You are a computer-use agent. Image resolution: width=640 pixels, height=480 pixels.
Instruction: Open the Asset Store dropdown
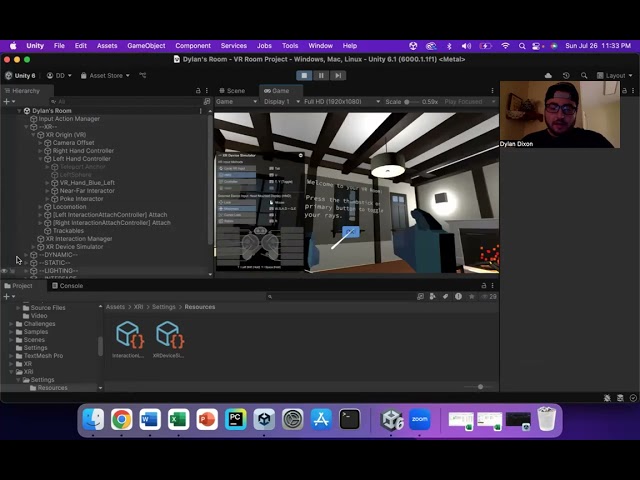pos(105,76)
